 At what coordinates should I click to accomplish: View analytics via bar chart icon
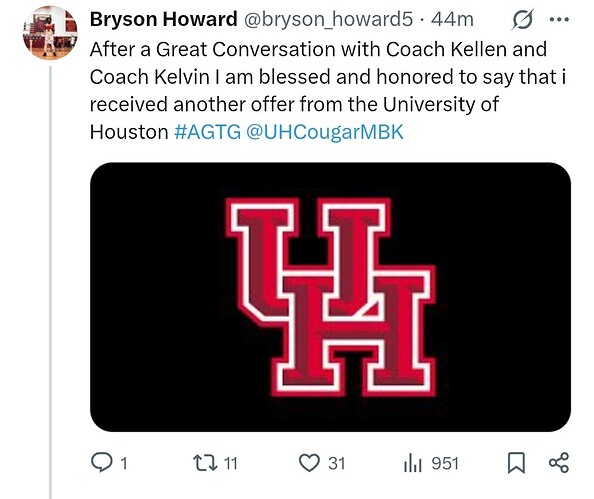tap(413, 463)
